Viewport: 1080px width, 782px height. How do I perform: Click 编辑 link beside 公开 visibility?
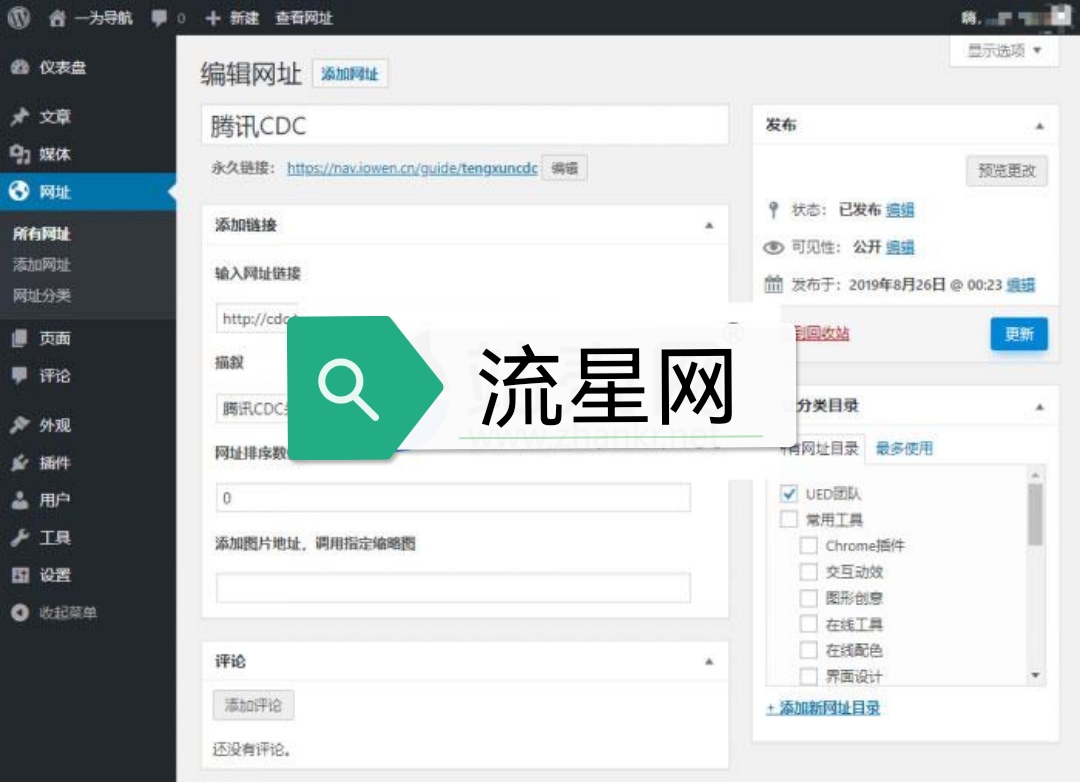click(900, 247)
